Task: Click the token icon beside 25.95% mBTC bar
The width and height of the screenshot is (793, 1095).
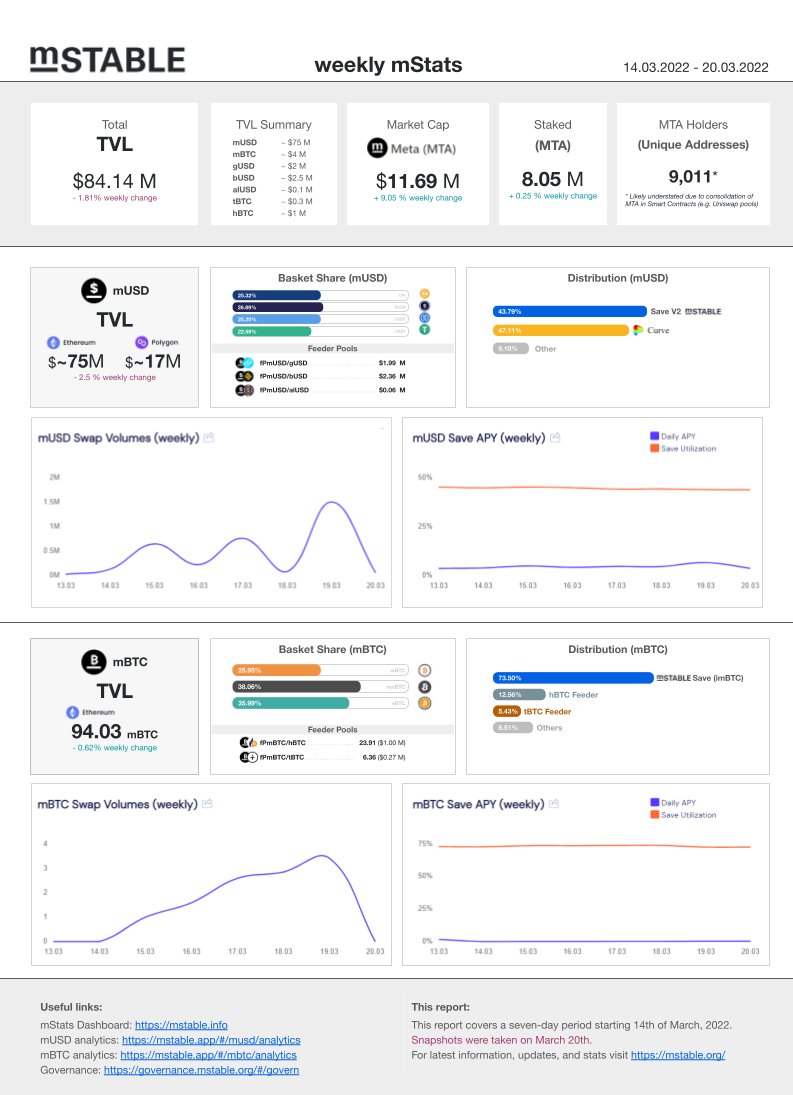Action: pyautogui.click(x=424, y=670)
